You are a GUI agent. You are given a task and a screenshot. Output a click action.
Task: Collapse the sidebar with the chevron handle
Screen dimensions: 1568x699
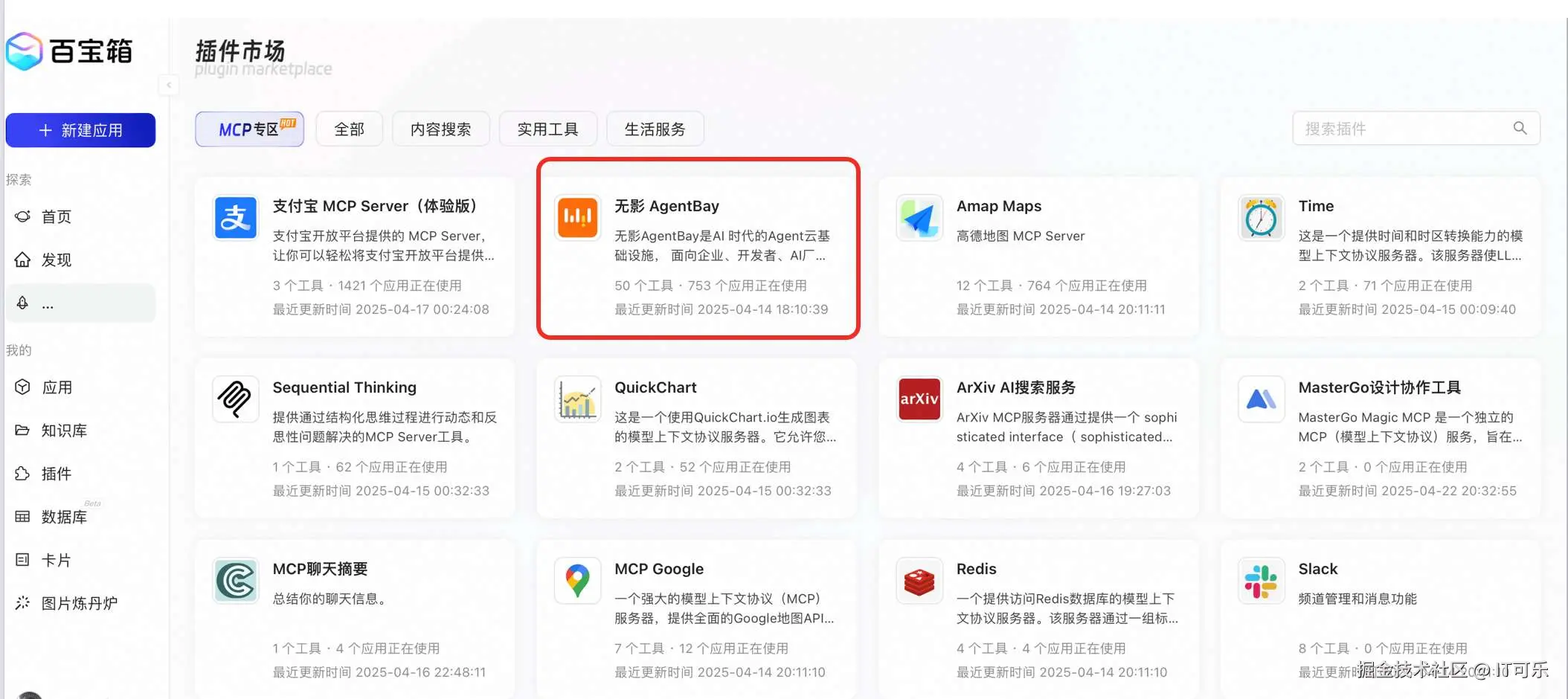[x=169, y=86]
